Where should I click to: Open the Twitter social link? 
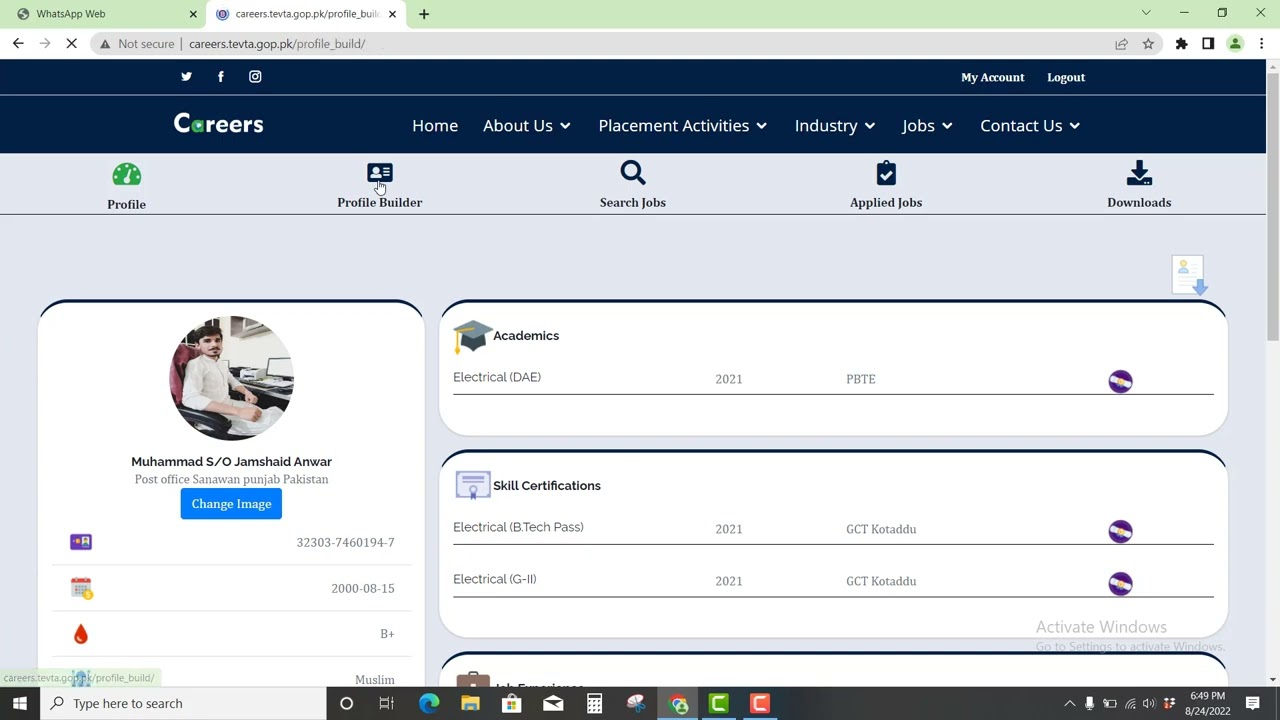tap(186, 77)
